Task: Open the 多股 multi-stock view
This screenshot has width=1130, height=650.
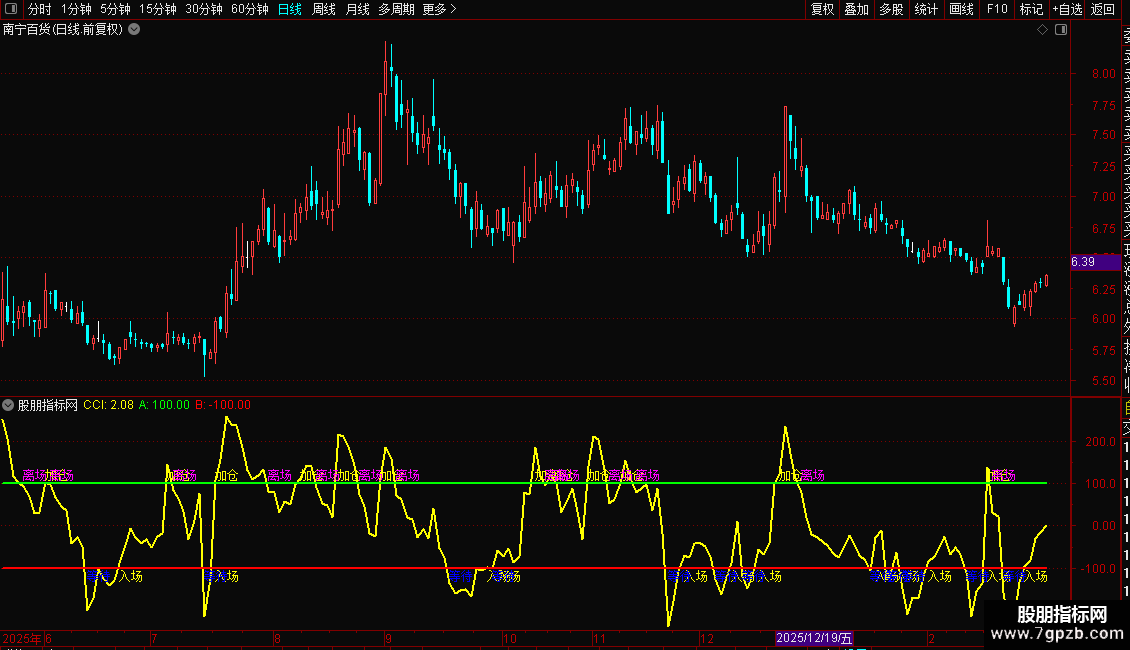Action: coord(891,9)
